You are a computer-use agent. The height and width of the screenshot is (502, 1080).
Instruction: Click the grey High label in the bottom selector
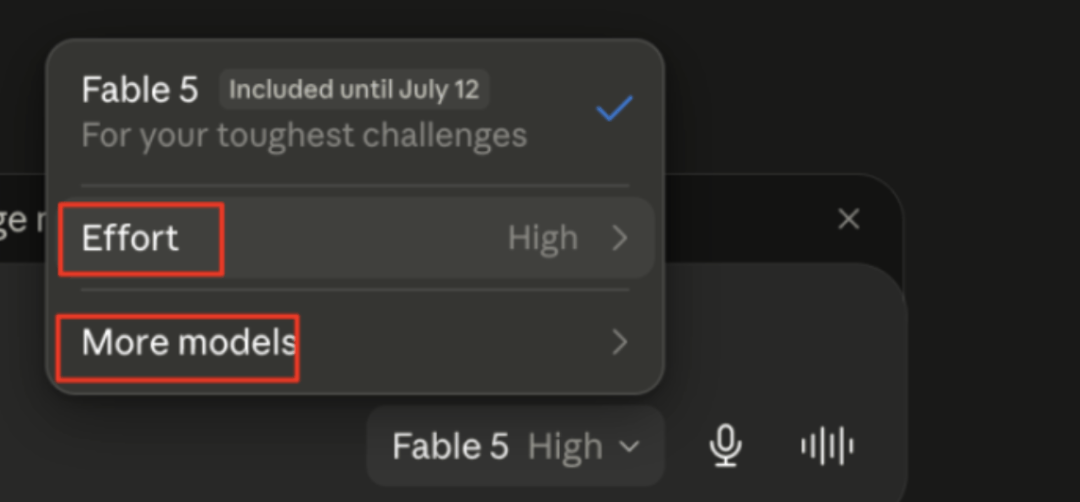(565, 447)
